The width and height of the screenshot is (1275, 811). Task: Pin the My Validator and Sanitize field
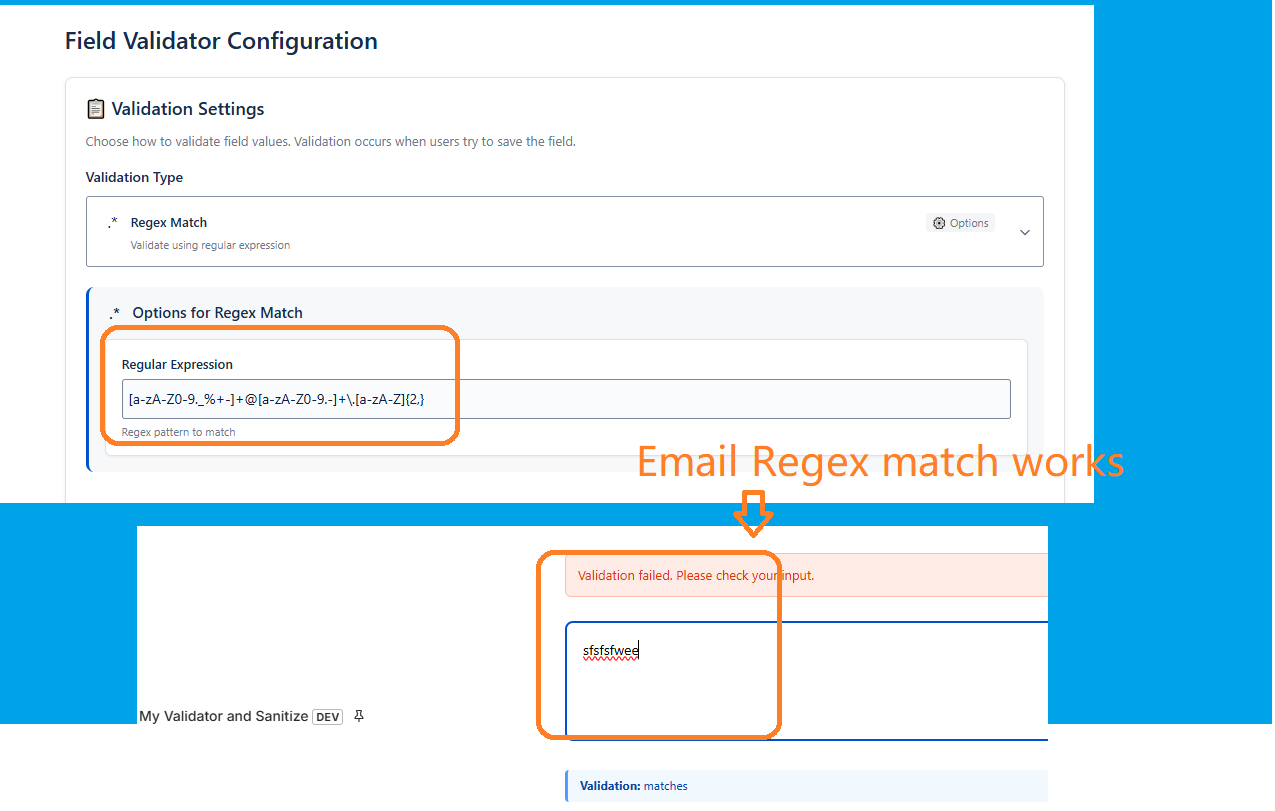point(359,716)
